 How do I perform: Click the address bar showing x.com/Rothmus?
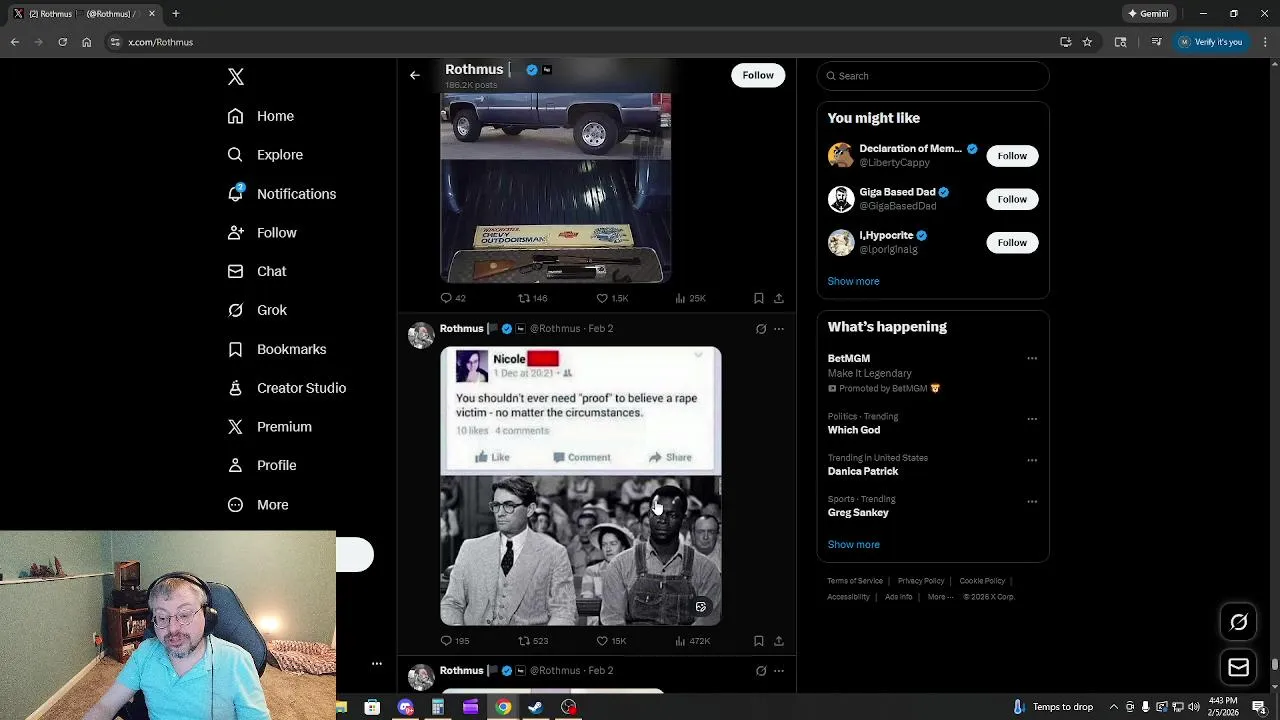tap(580, 42)
